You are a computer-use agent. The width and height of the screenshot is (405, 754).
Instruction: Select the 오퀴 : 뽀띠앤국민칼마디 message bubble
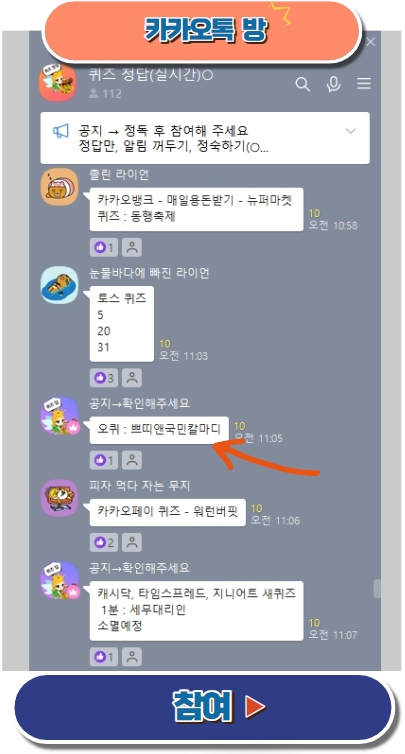pyautogui.click(x=159, y=430)
